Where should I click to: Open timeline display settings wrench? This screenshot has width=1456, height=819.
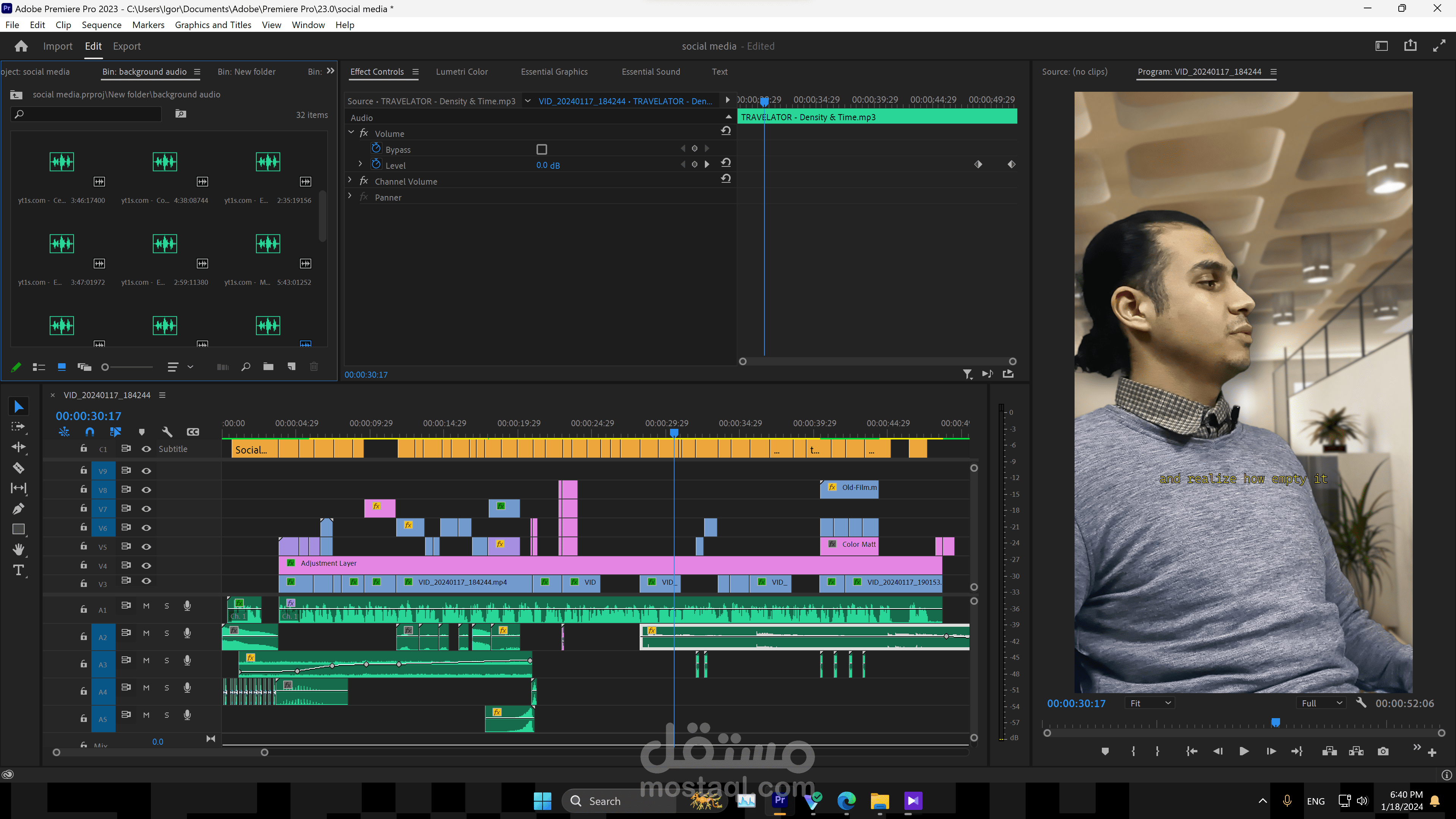167,432
